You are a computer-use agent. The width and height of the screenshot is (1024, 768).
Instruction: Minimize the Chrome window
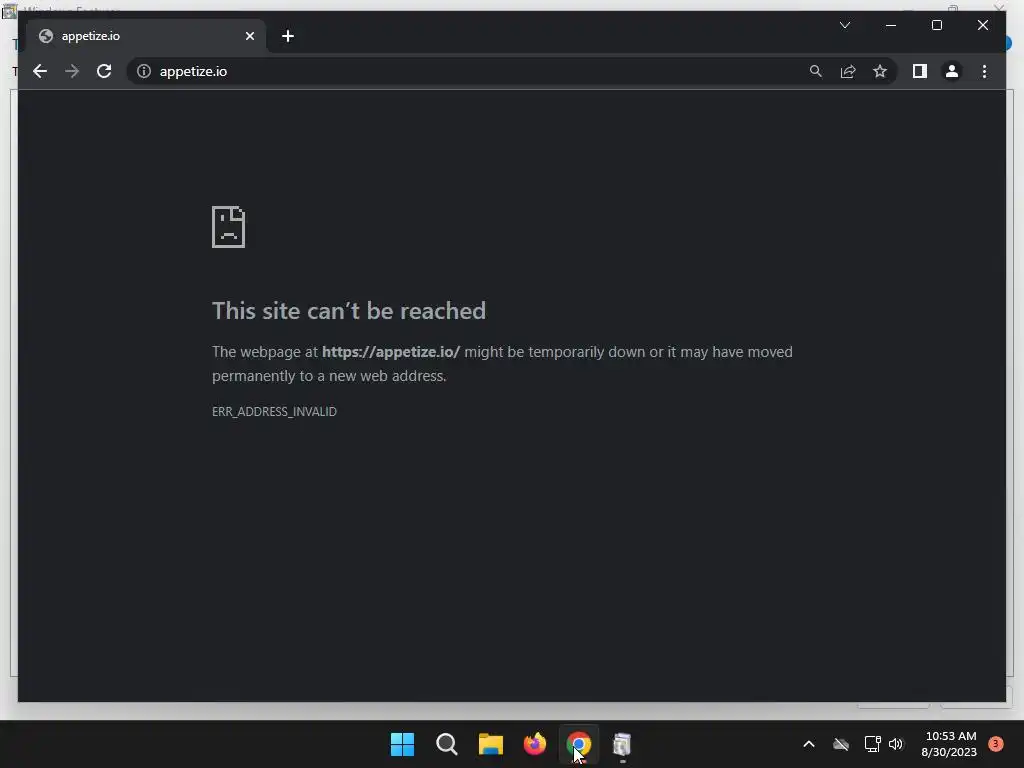[891, 25]
